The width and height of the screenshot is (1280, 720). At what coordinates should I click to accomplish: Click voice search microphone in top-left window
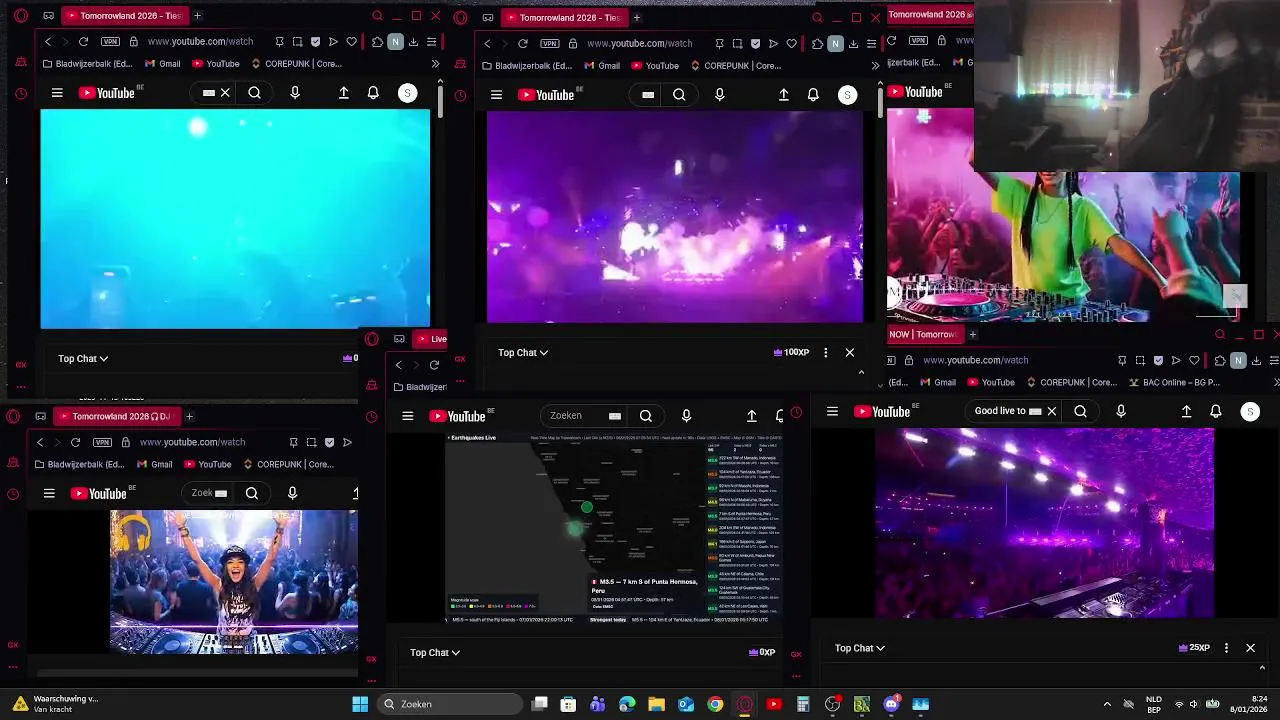click(294, 93)
